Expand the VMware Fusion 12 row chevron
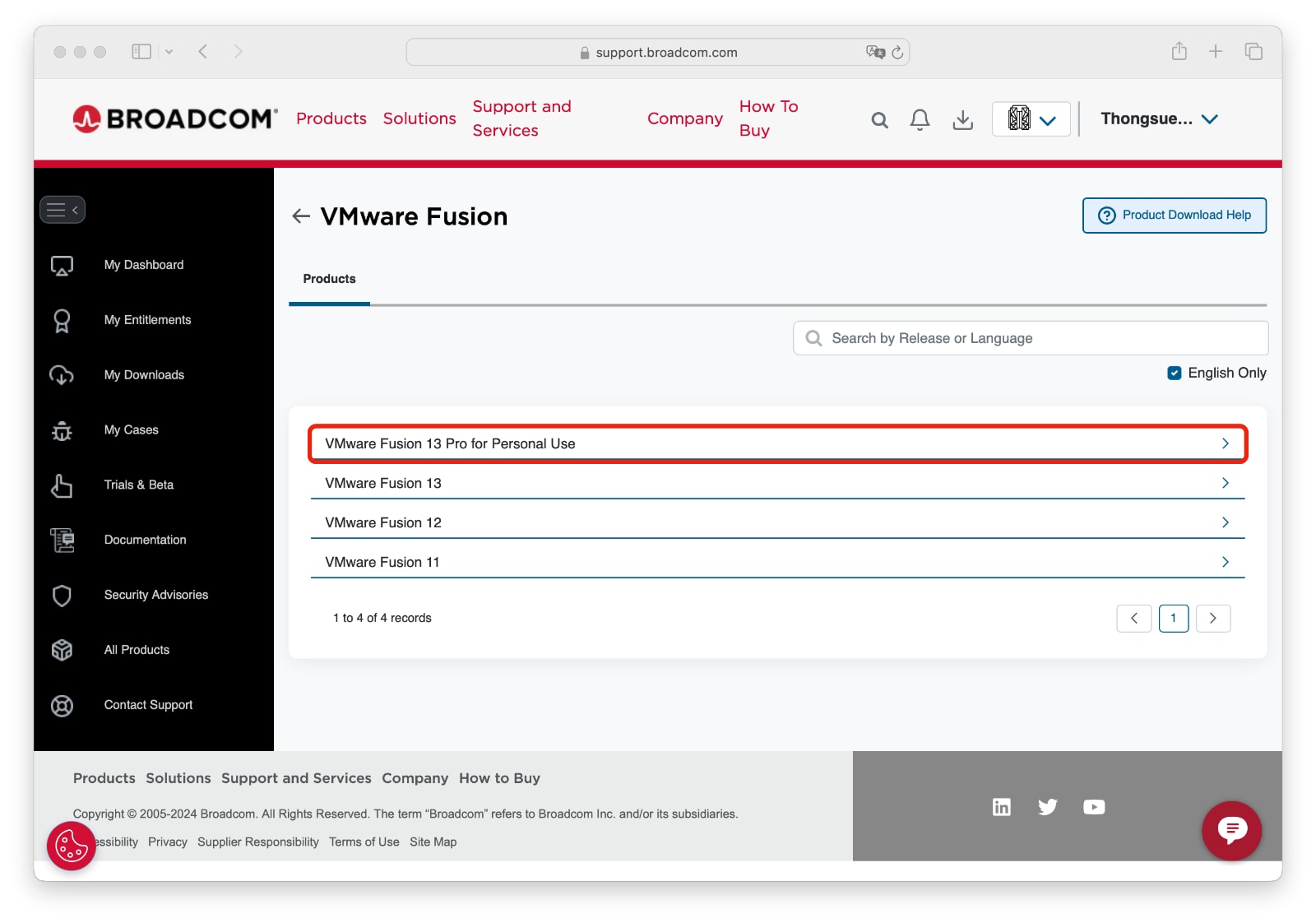Screen dimensions: 1316x923 click(1226, 522)
